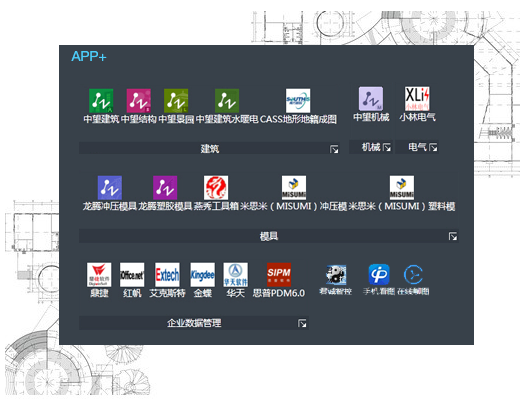Launch the 华天 software app
This screenshot has height=402, width=531.
235,275
